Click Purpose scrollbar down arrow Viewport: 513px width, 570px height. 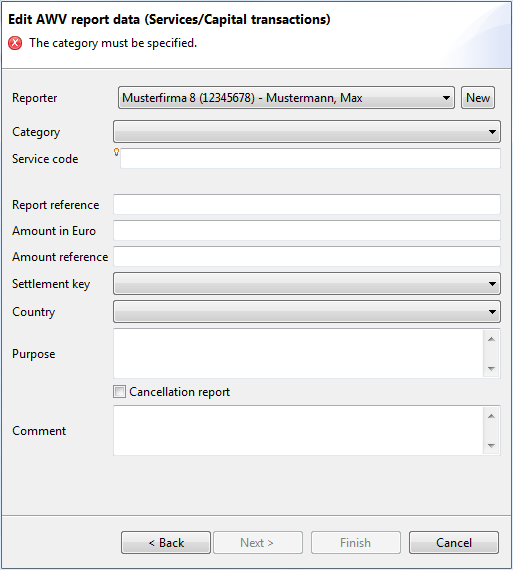(492, 369)
